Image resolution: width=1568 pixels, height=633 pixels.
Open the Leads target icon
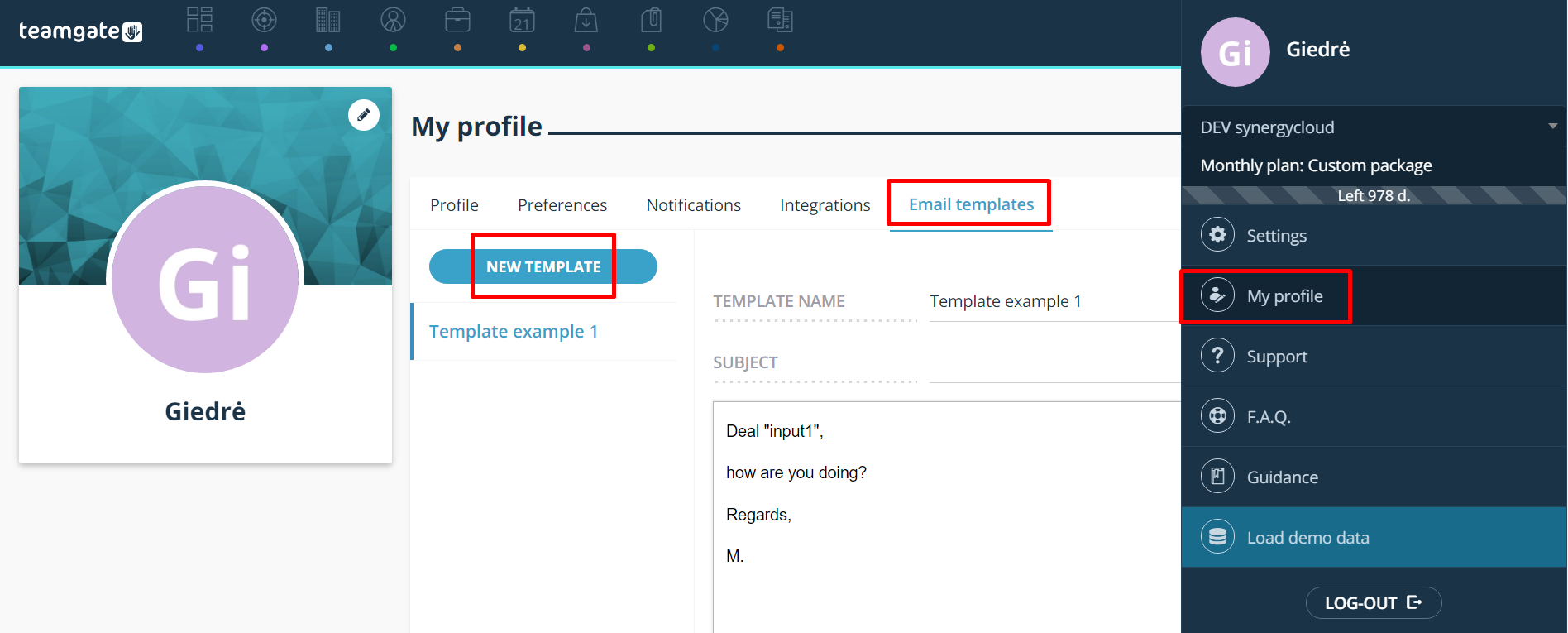264,20
